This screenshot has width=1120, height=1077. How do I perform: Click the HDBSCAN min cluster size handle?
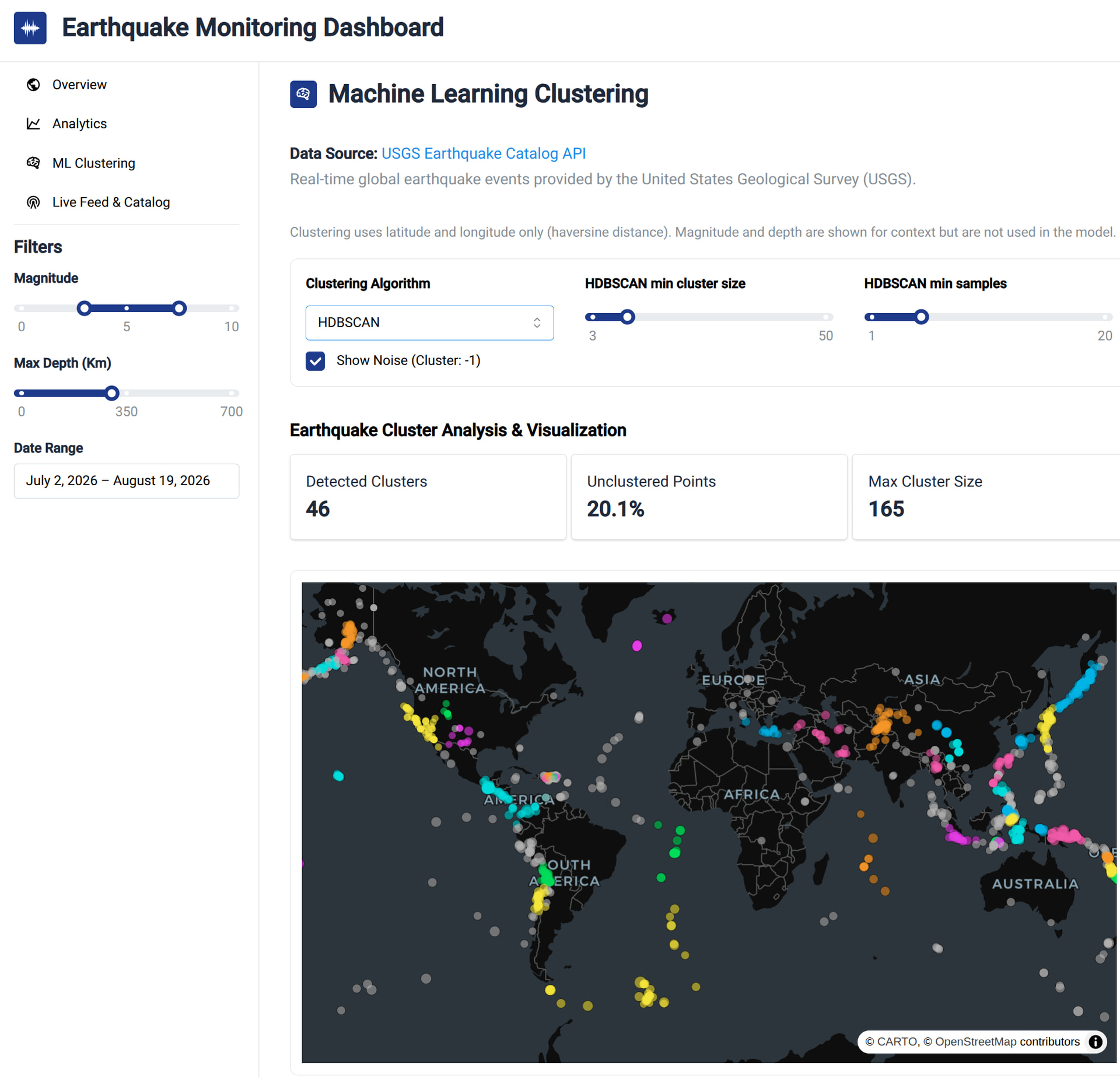coord(628,317)
